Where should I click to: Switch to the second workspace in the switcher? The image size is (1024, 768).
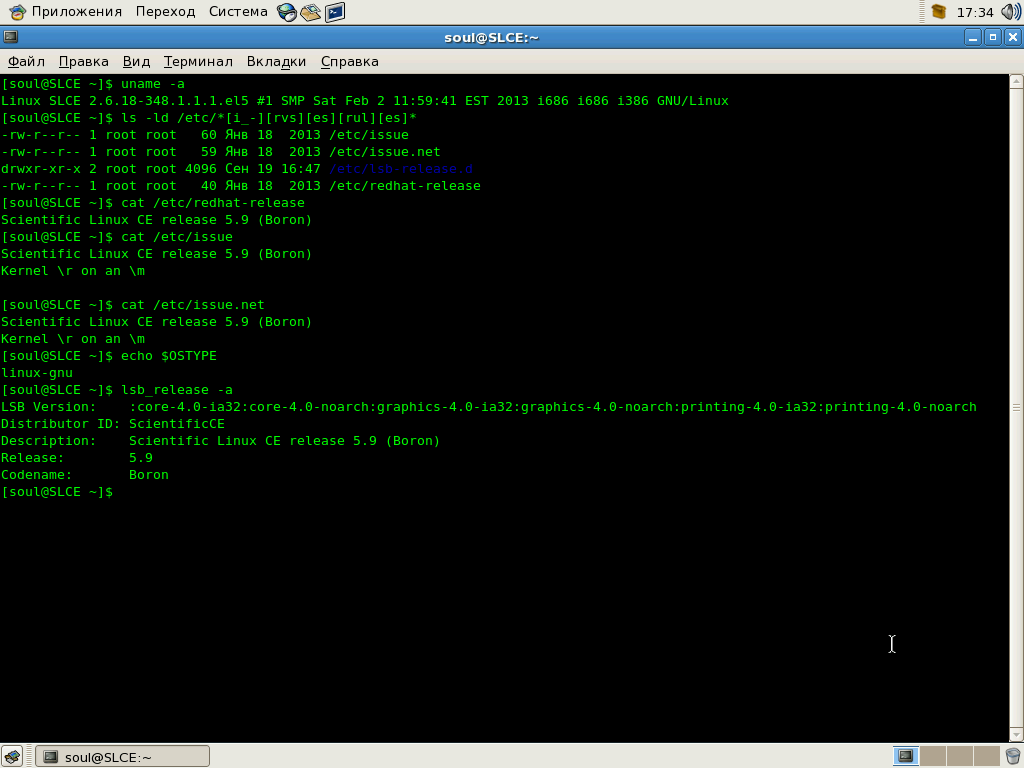[933, 756]
